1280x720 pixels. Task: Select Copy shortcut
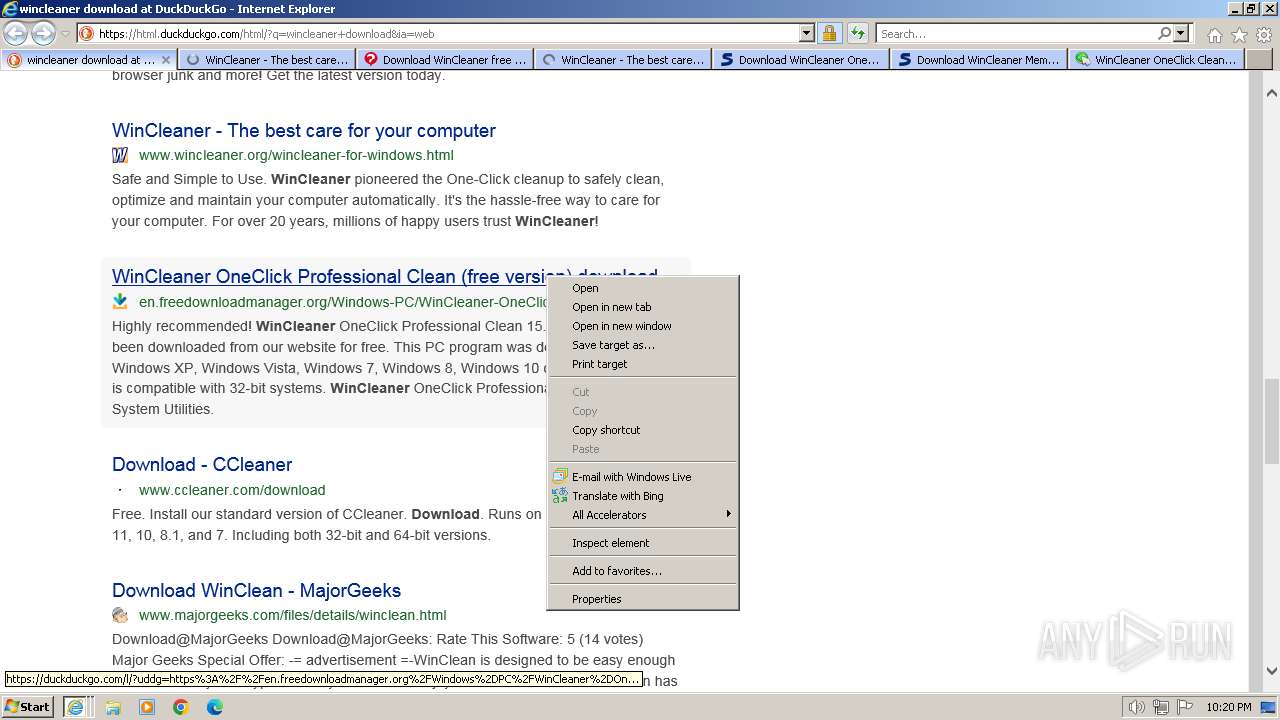[642, 430]
